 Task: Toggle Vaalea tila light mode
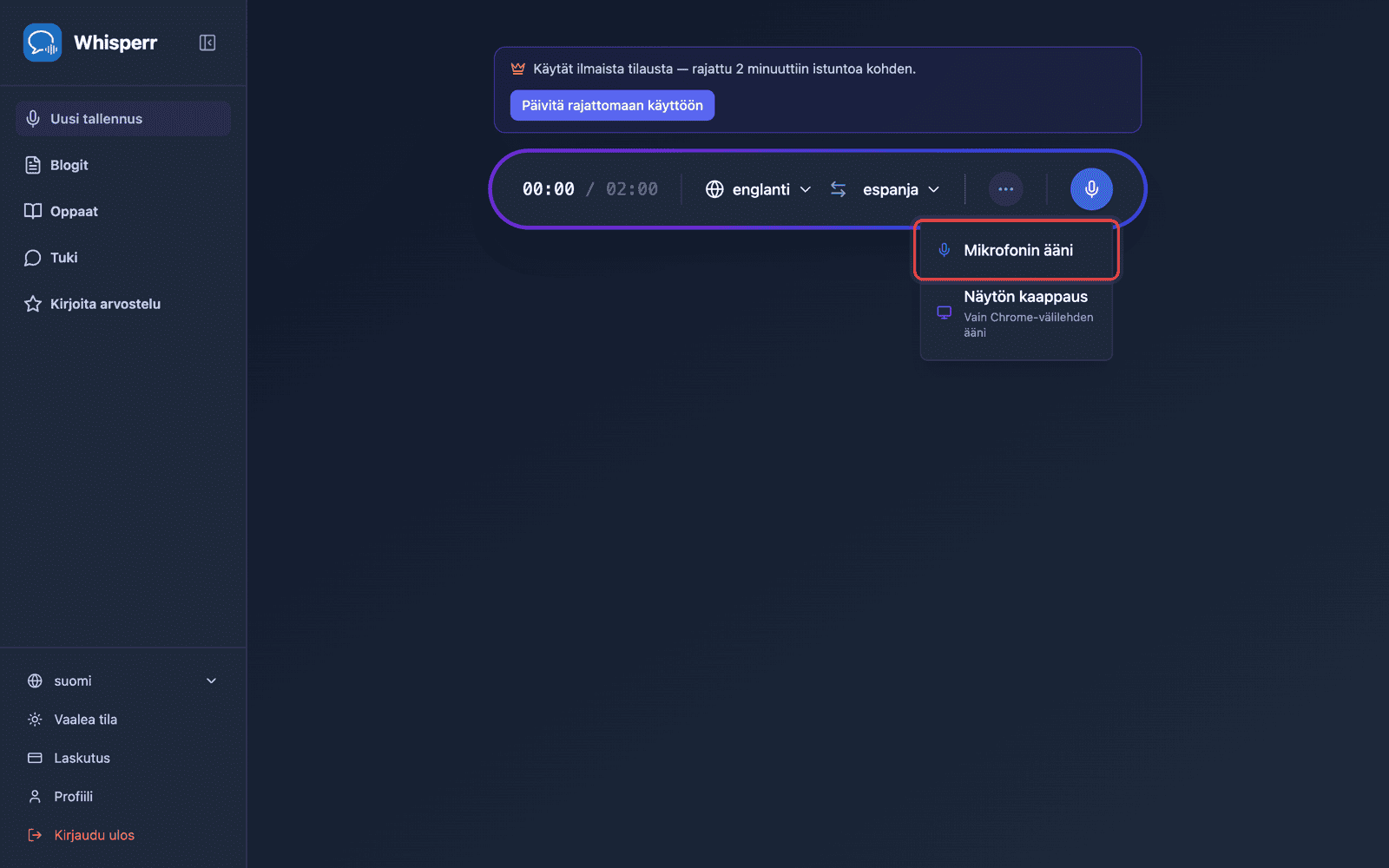(122, 720)
